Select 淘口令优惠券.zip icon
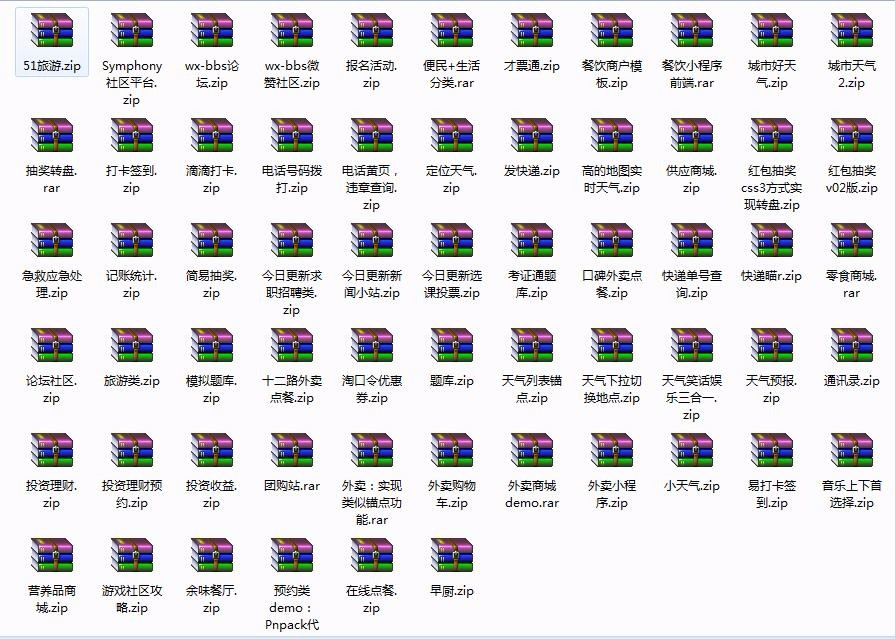The image size is (895, 639). [x=372, y=345]
